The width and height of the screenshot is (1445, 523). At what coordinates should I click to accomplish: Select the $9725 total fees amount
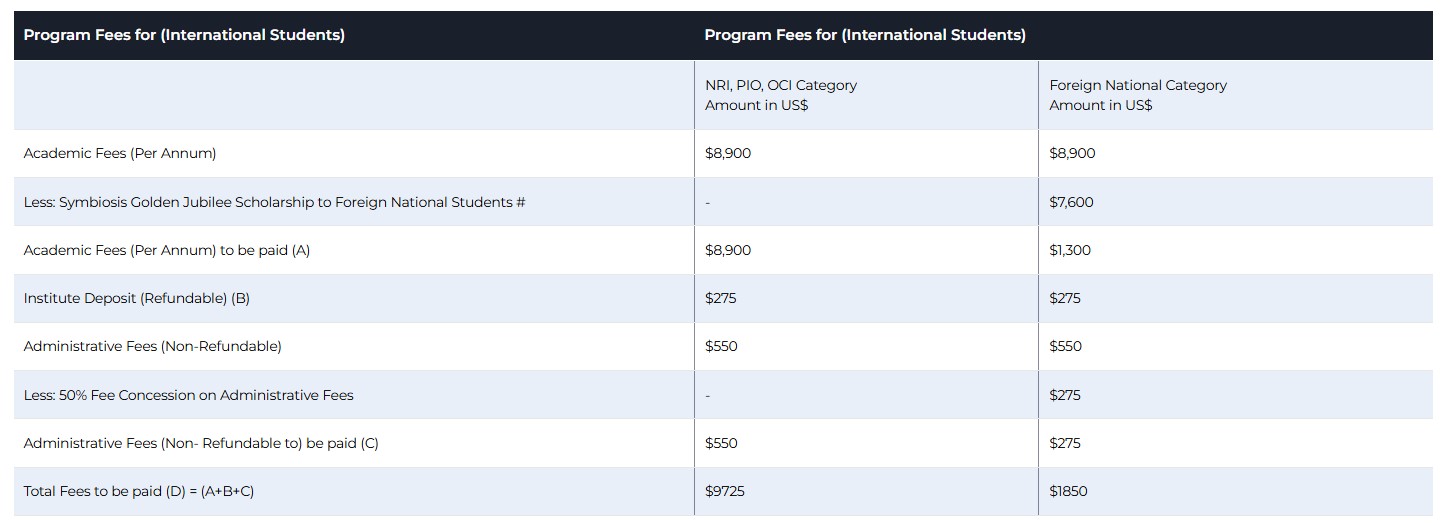pyautogui.click(x=725, y=491)
